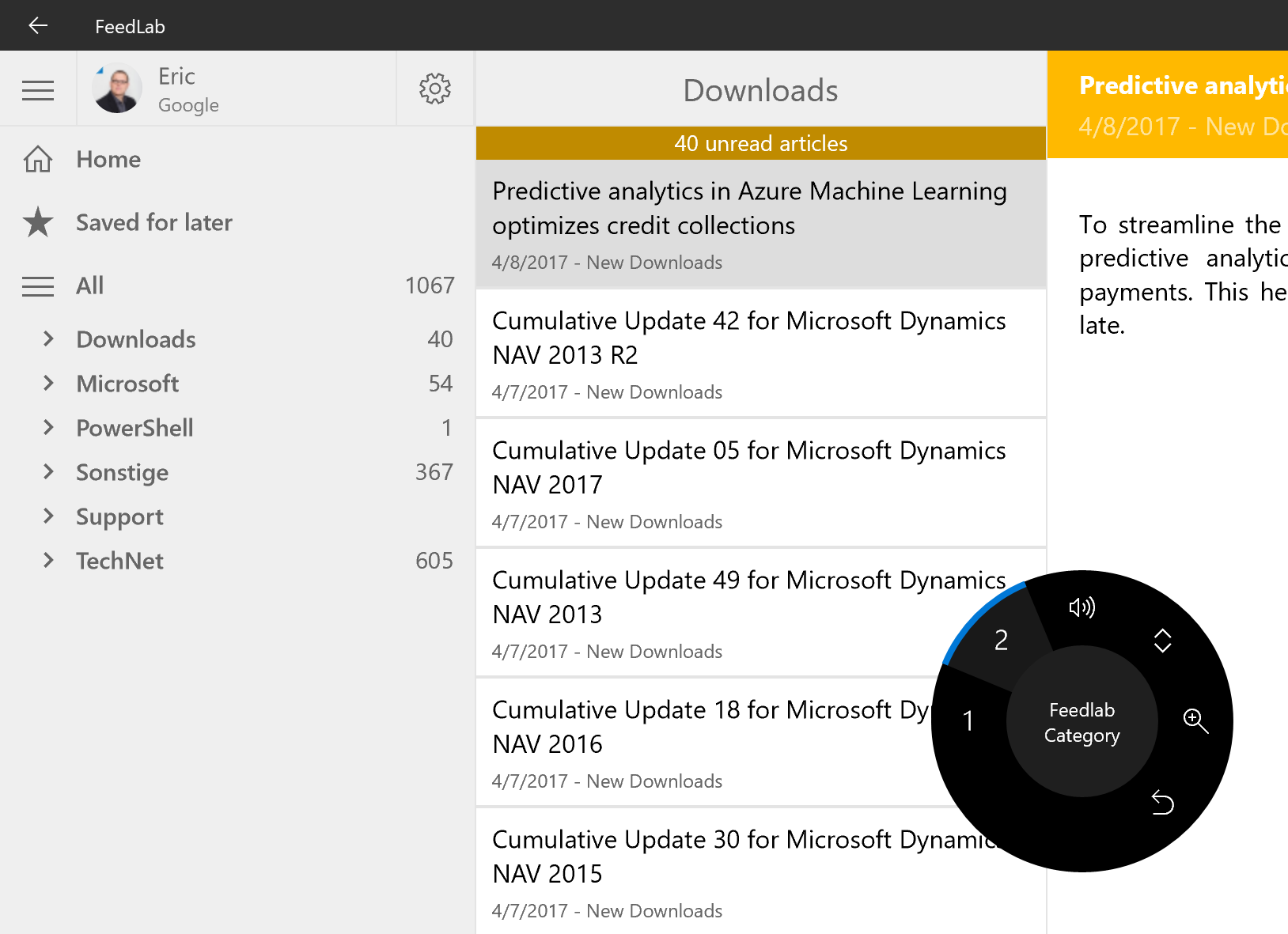
Task: Click the Eric Google account name
Action: pyautogui.click(x=188, y=89)
